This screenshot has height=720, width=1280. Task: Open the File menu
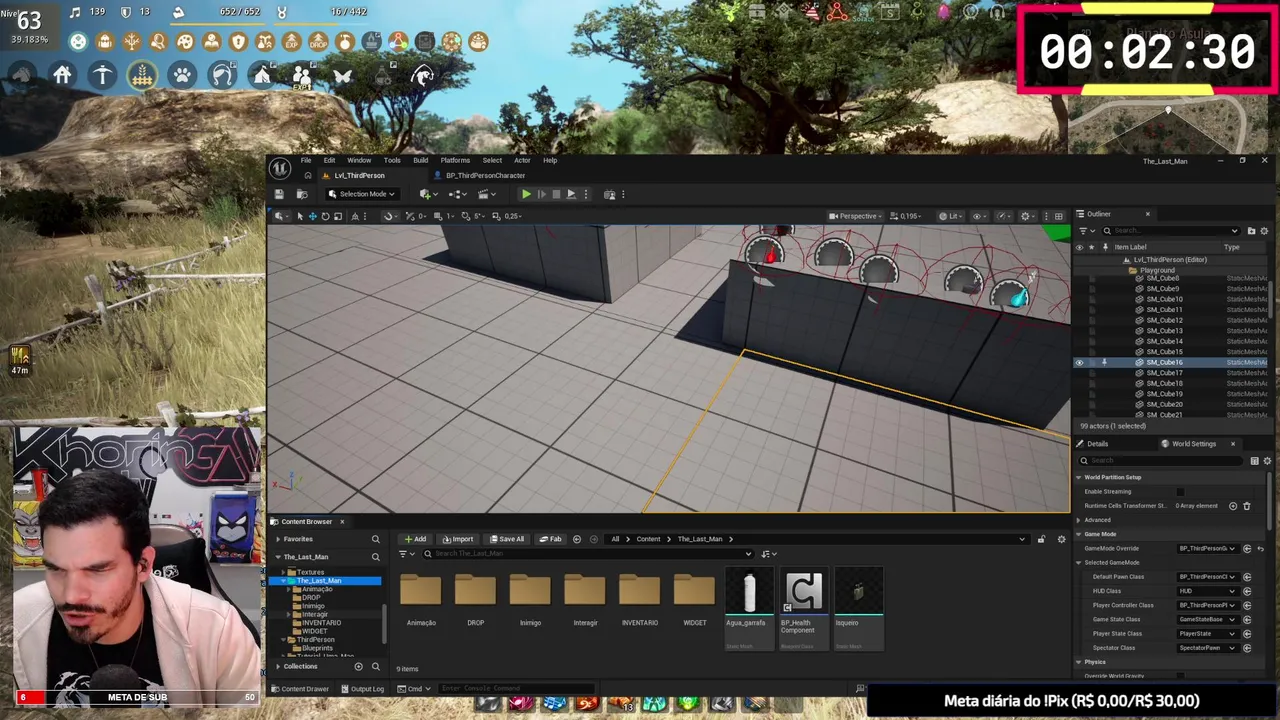(x=306, y=160)
